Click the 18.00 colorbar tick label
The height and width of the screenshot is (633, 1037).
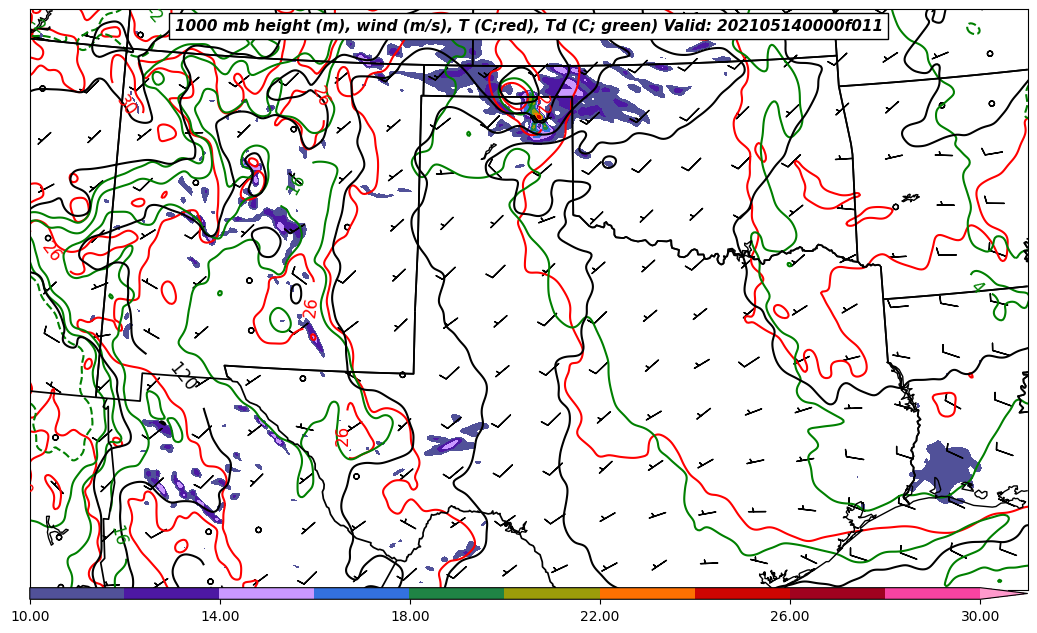pyautogui.click(x=409, y=616)
